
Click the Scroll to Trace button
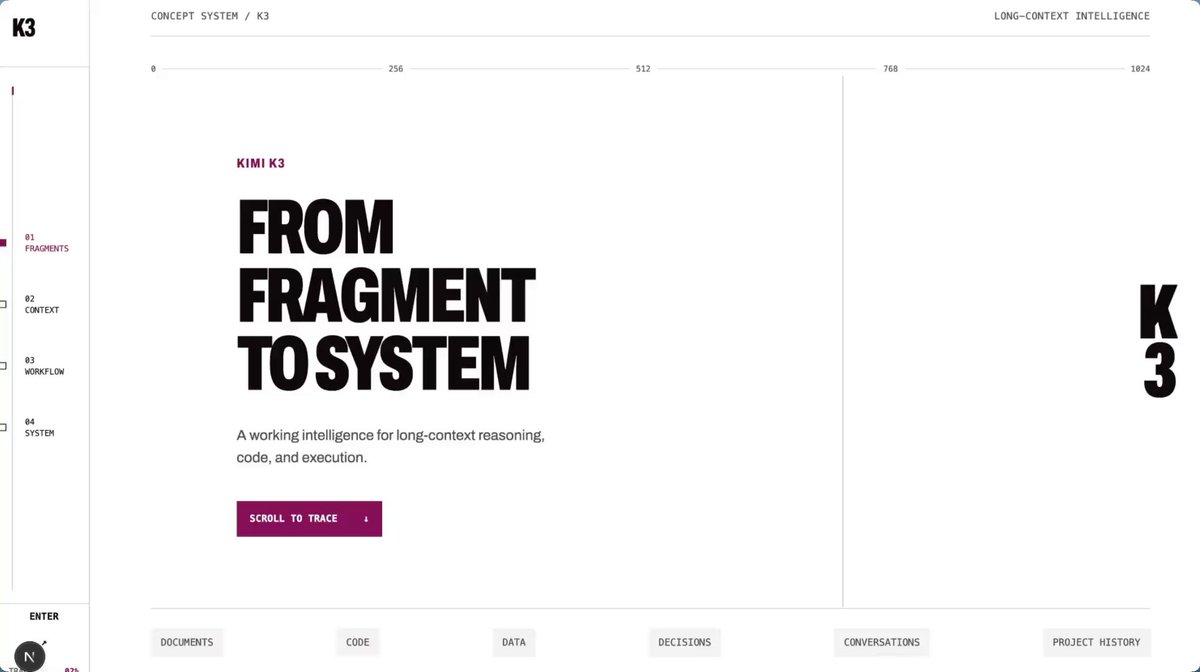click(309, 519)
